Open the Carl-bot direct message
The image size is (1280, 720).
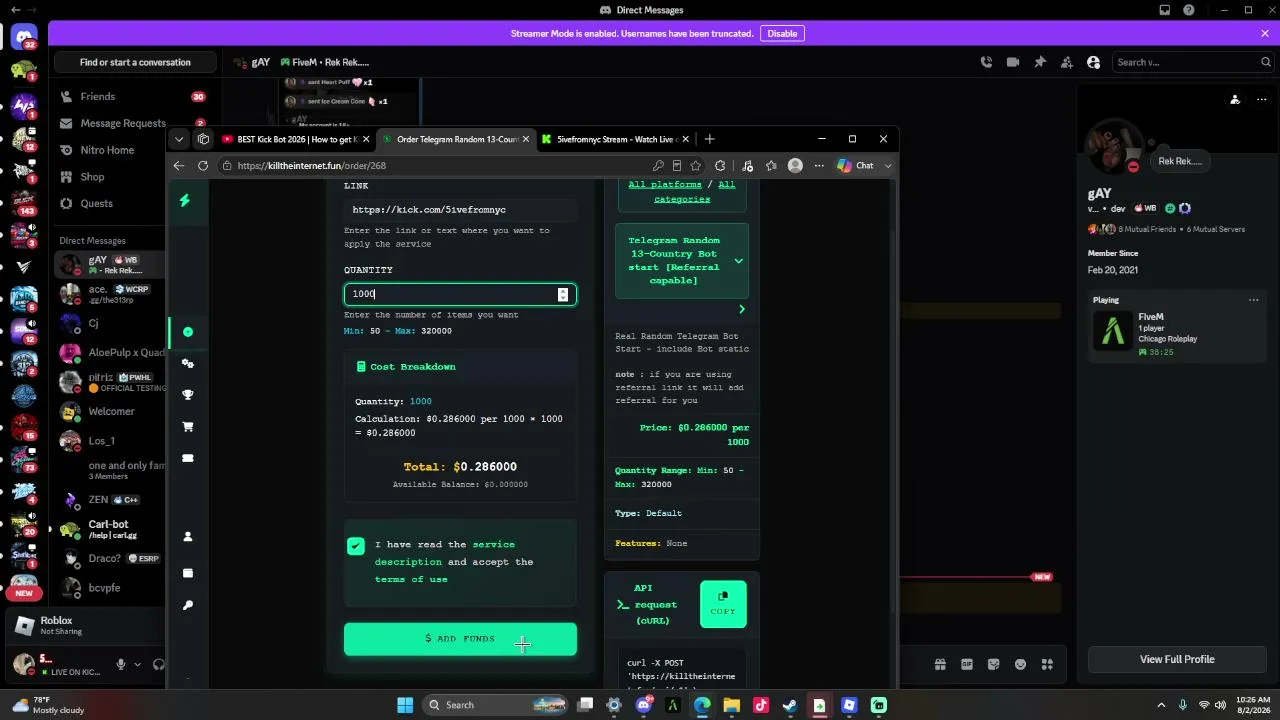click(x=112, y=529)
